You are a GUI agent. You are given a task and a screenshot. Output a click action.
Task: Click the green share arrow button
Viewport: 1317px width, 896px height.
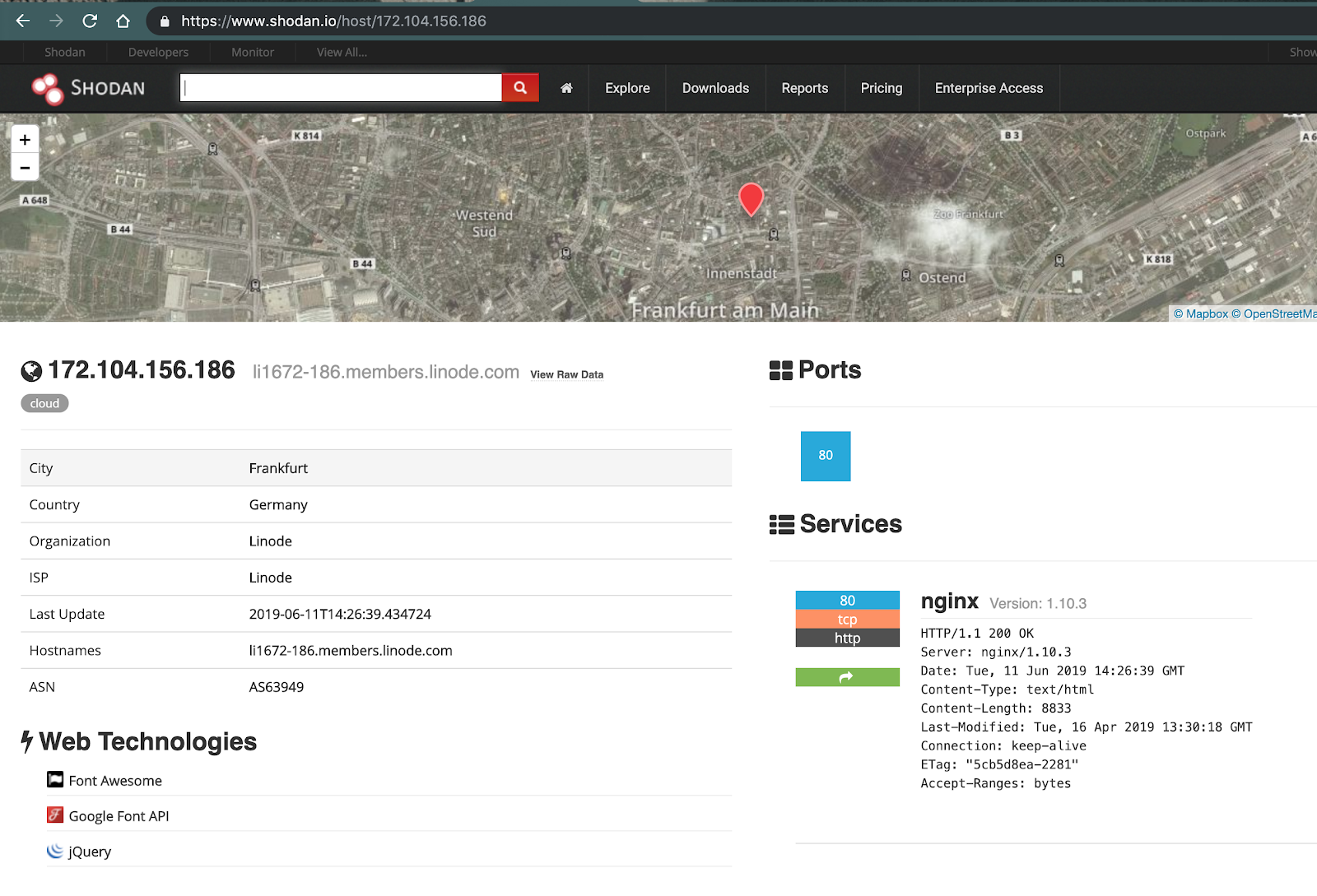coord(847,677)
